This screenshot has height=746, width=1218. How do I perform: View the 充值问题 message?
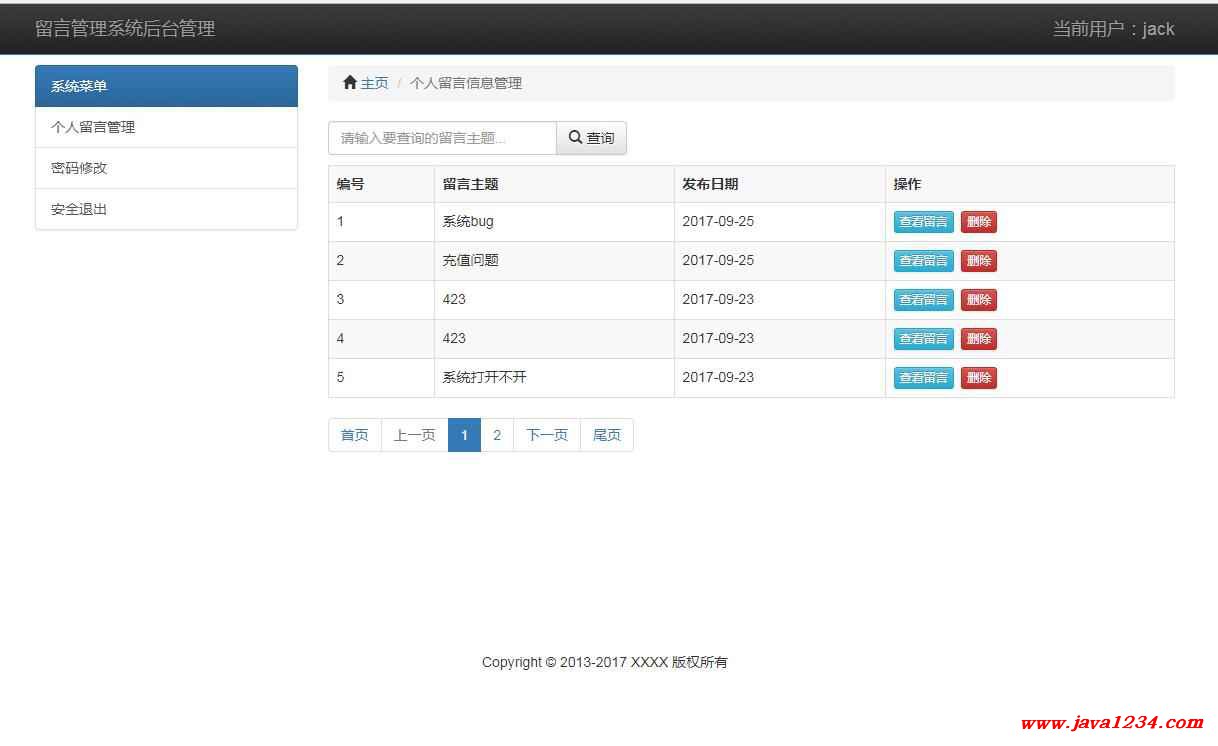tap(923, 261)
